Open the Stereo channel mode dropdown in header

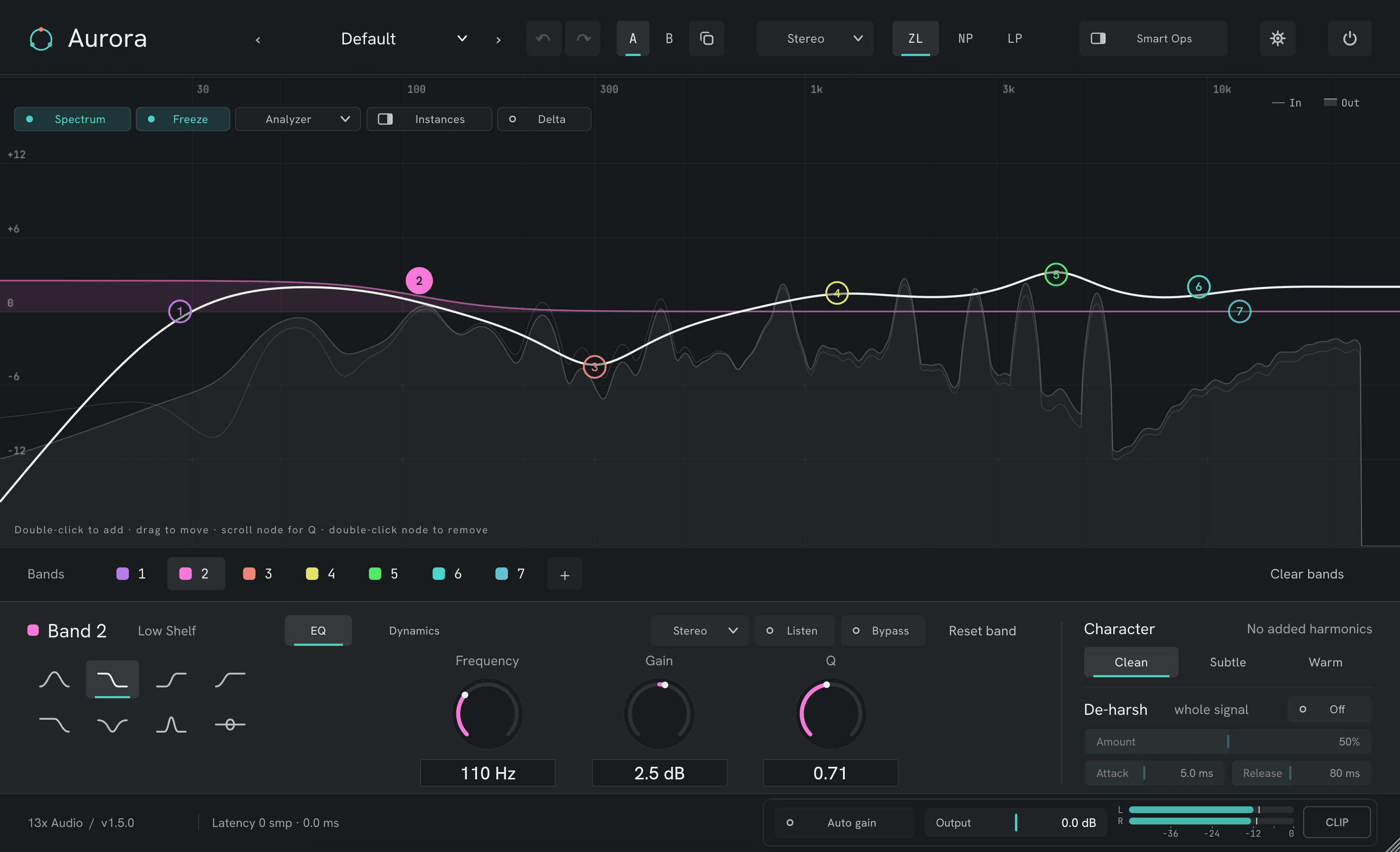coord(815,39)
